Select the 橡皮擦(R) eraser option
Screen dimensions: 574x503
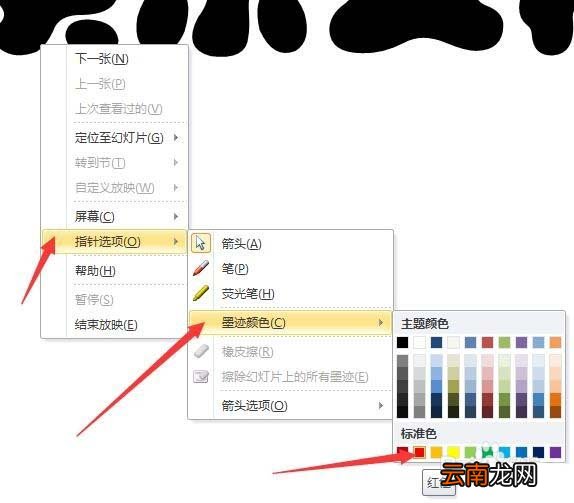pos(291,352)
